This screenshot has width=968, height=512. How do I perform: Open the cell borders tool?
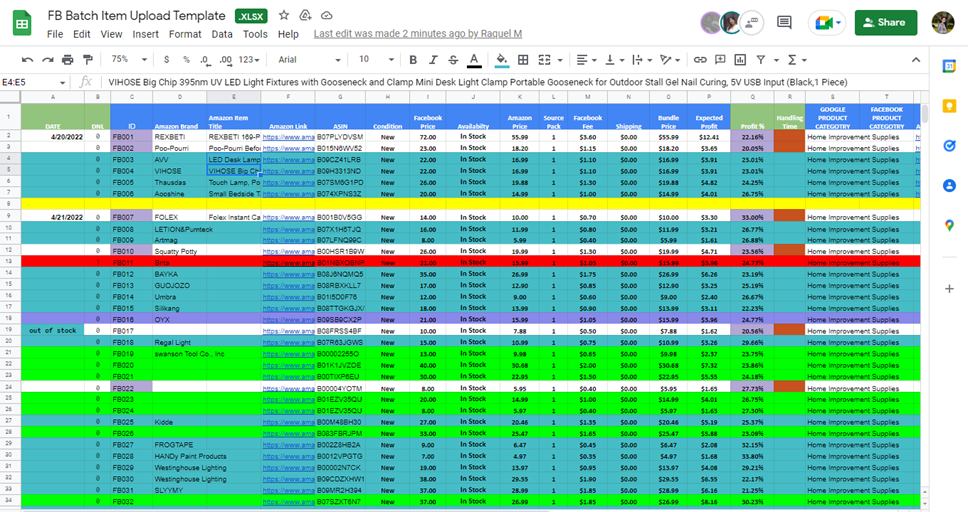tap(523, 60)
